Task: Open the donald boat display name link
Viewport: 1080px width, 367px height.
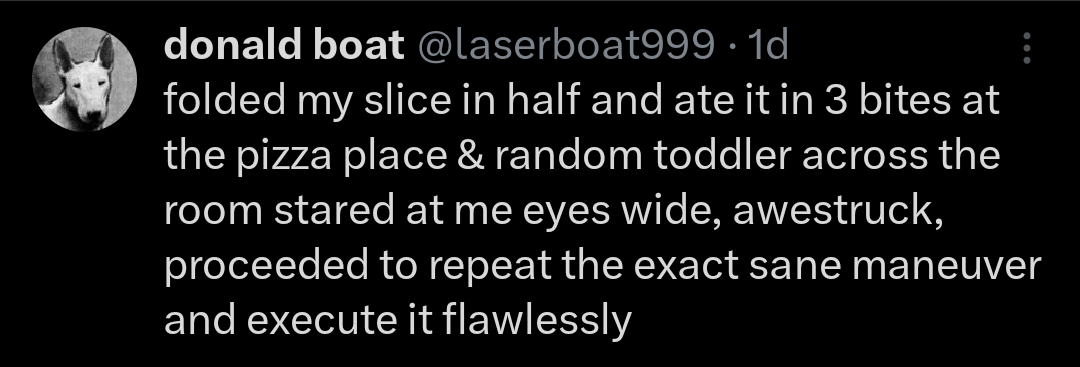Action: (x=284, y=46)
